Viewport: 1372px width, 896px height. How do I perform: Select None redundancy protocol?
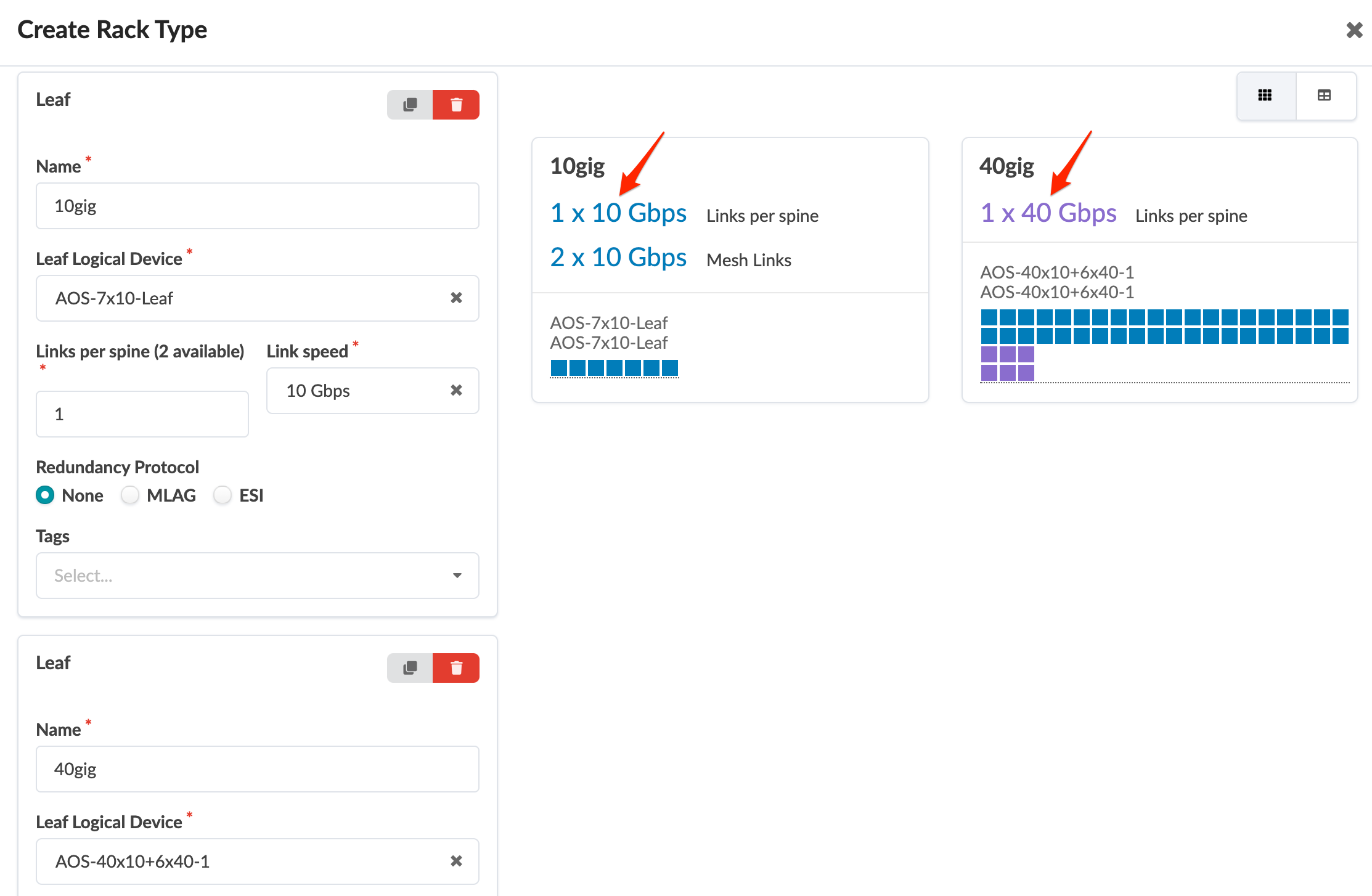[45, 495]
